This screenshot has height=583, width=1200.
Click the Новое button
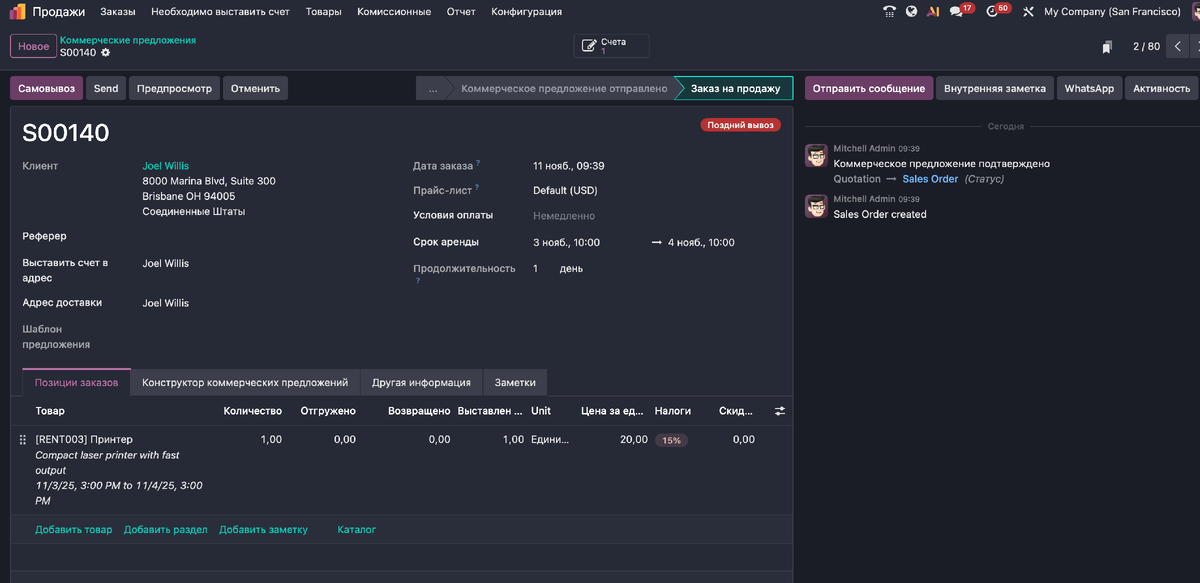click(33, 46)
